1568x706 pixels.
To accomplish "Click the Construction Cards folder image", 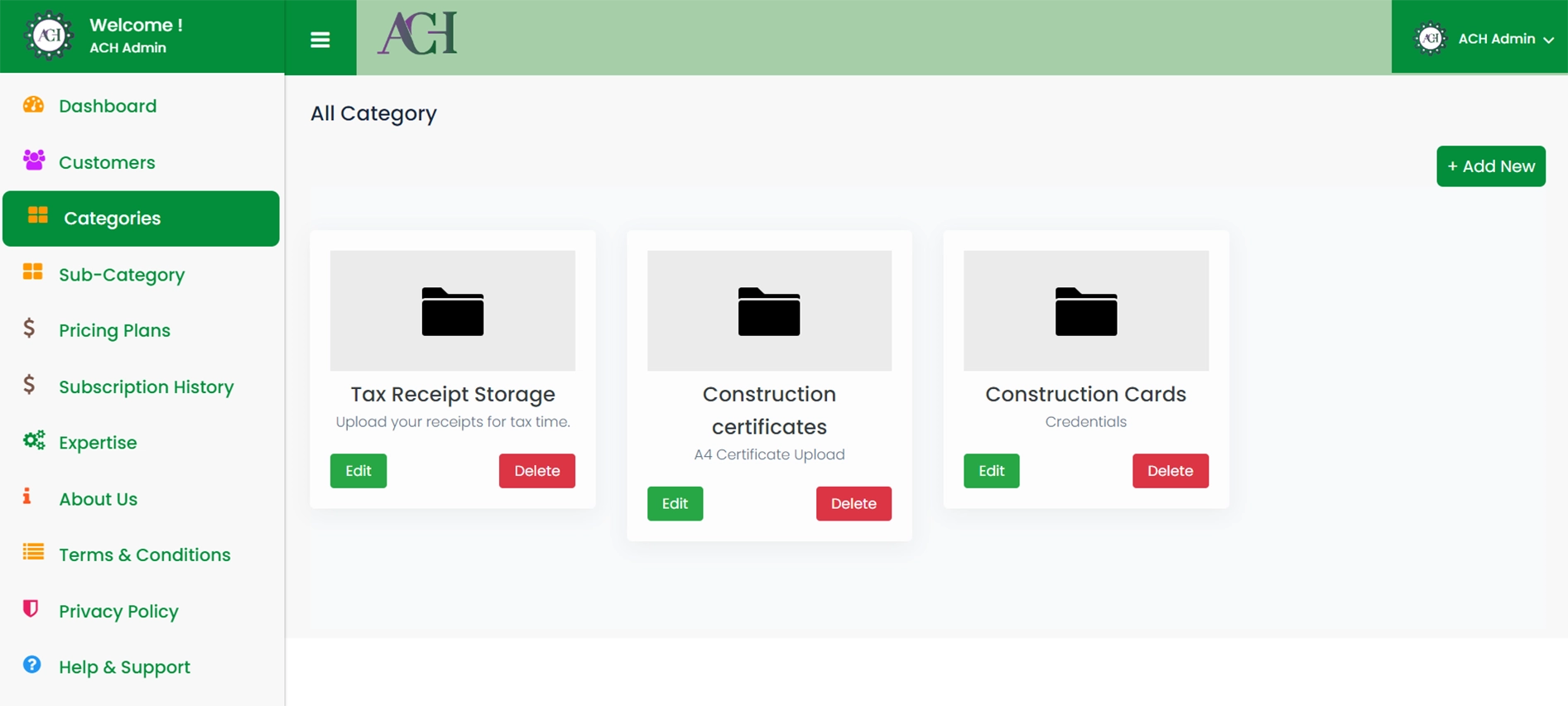I will 1086,310.
